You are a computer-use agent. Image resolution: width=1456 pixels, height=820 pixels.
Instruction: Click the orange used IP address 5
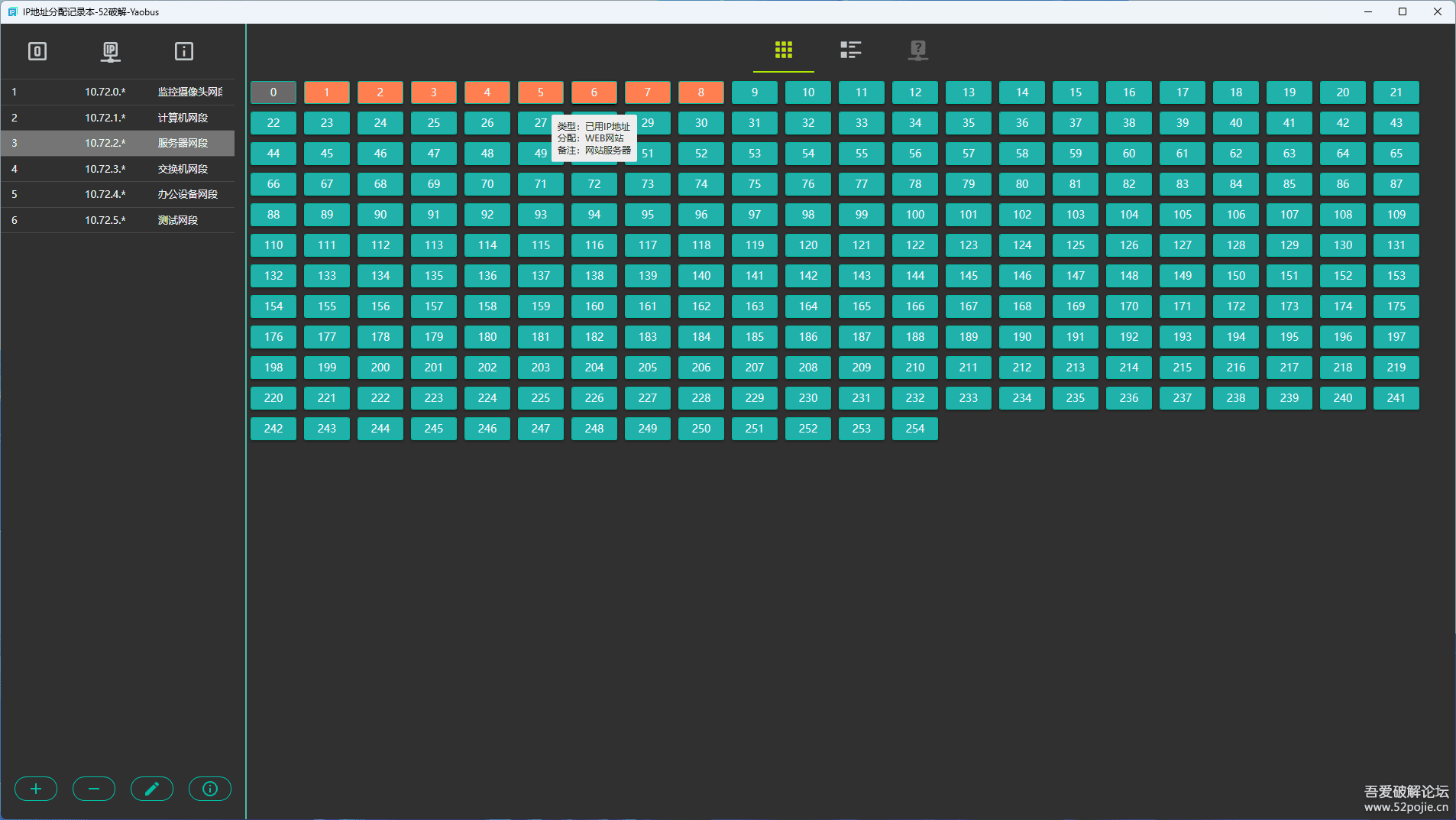coord(541,92)
